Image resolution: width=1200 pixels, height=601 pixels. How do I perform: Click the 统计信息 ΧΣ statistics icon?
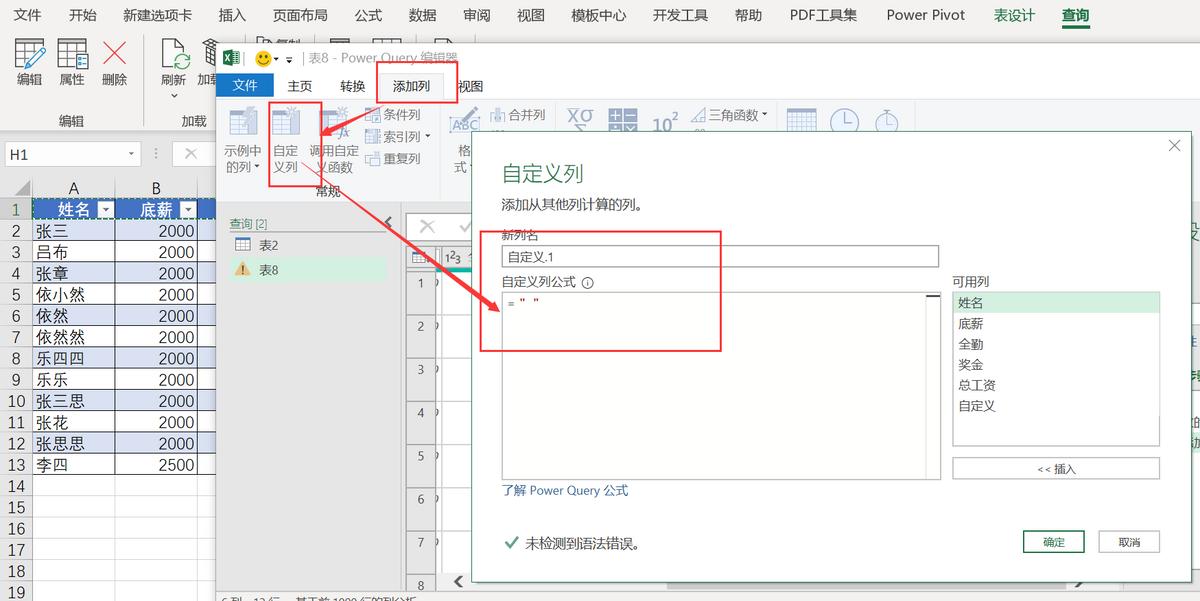(x=580, y=118)
